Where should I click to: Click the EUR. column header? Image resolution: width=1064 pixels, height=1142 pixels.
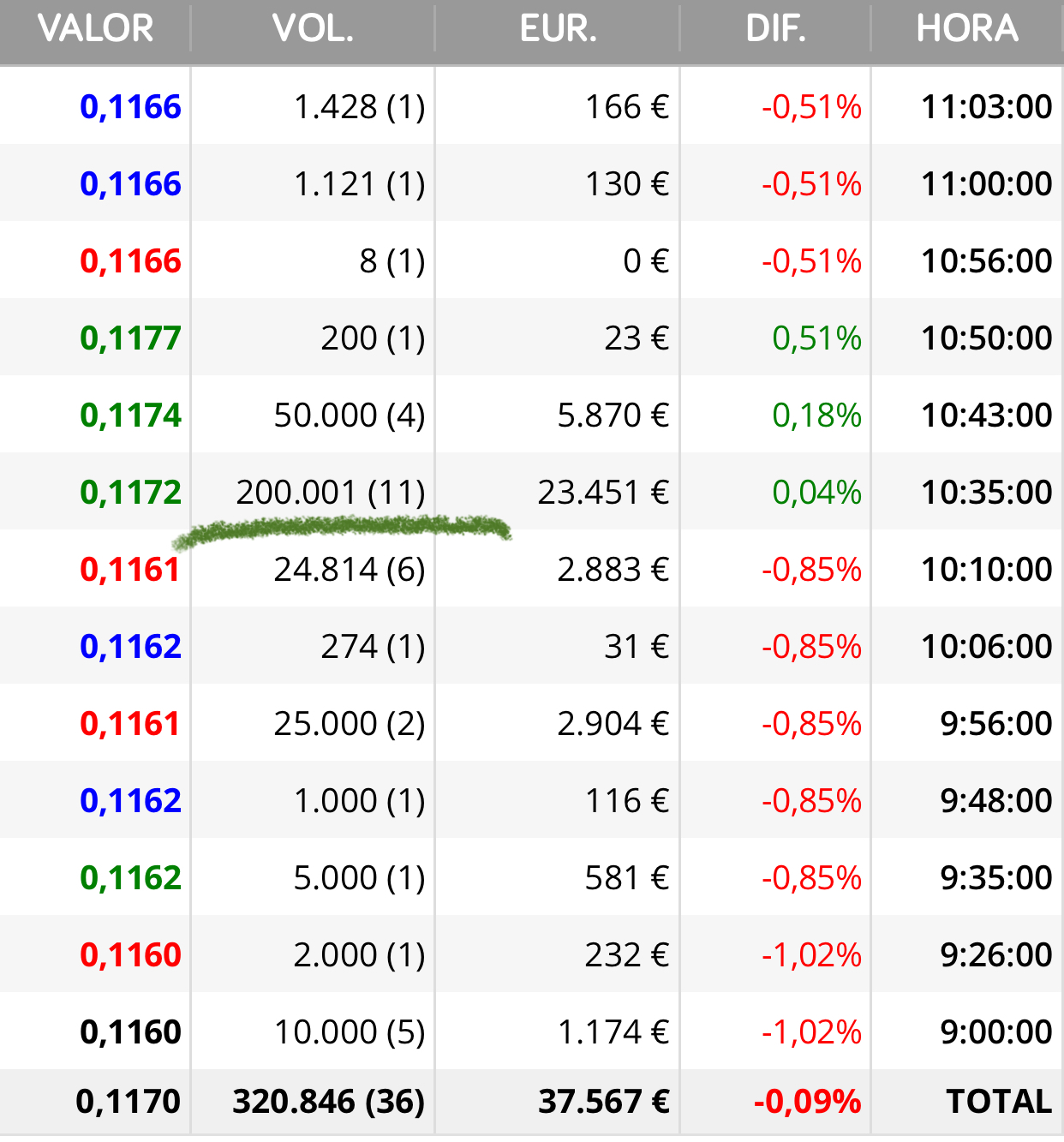558,29
